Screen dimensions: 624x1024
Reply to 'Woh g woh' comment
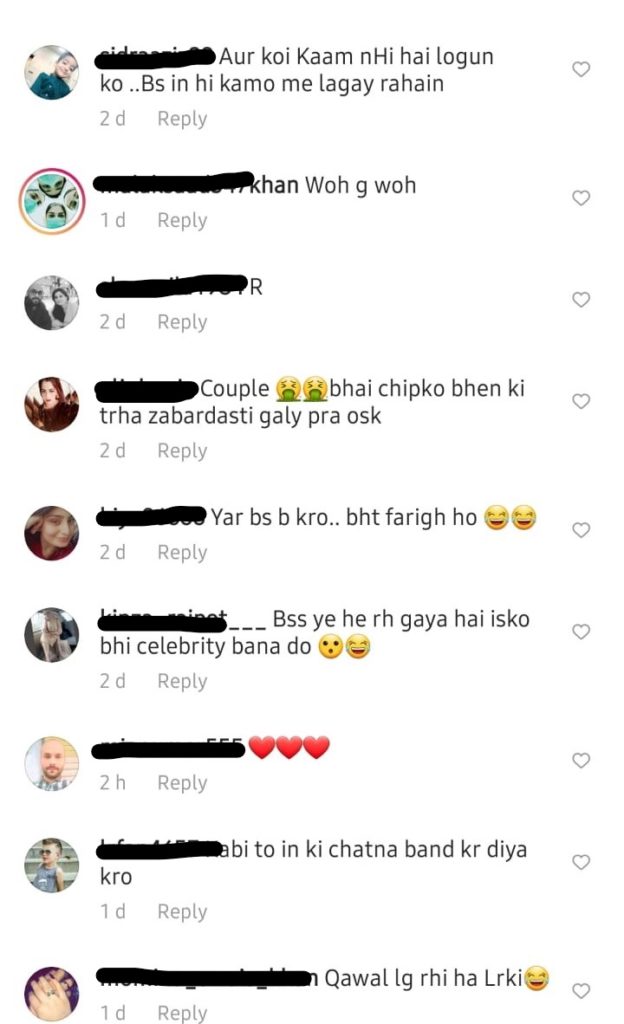tap(182, 221)
